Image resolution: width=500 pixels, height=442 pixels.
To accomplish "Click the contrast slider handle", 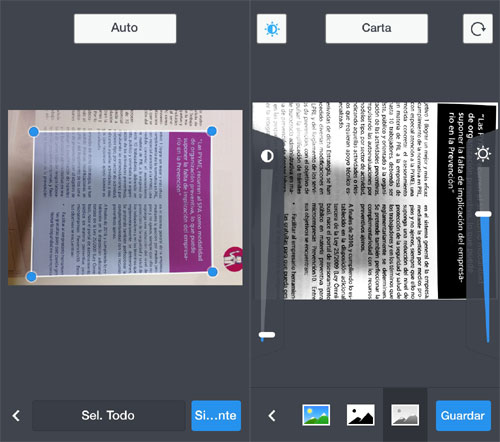I will tap(267, 335).
